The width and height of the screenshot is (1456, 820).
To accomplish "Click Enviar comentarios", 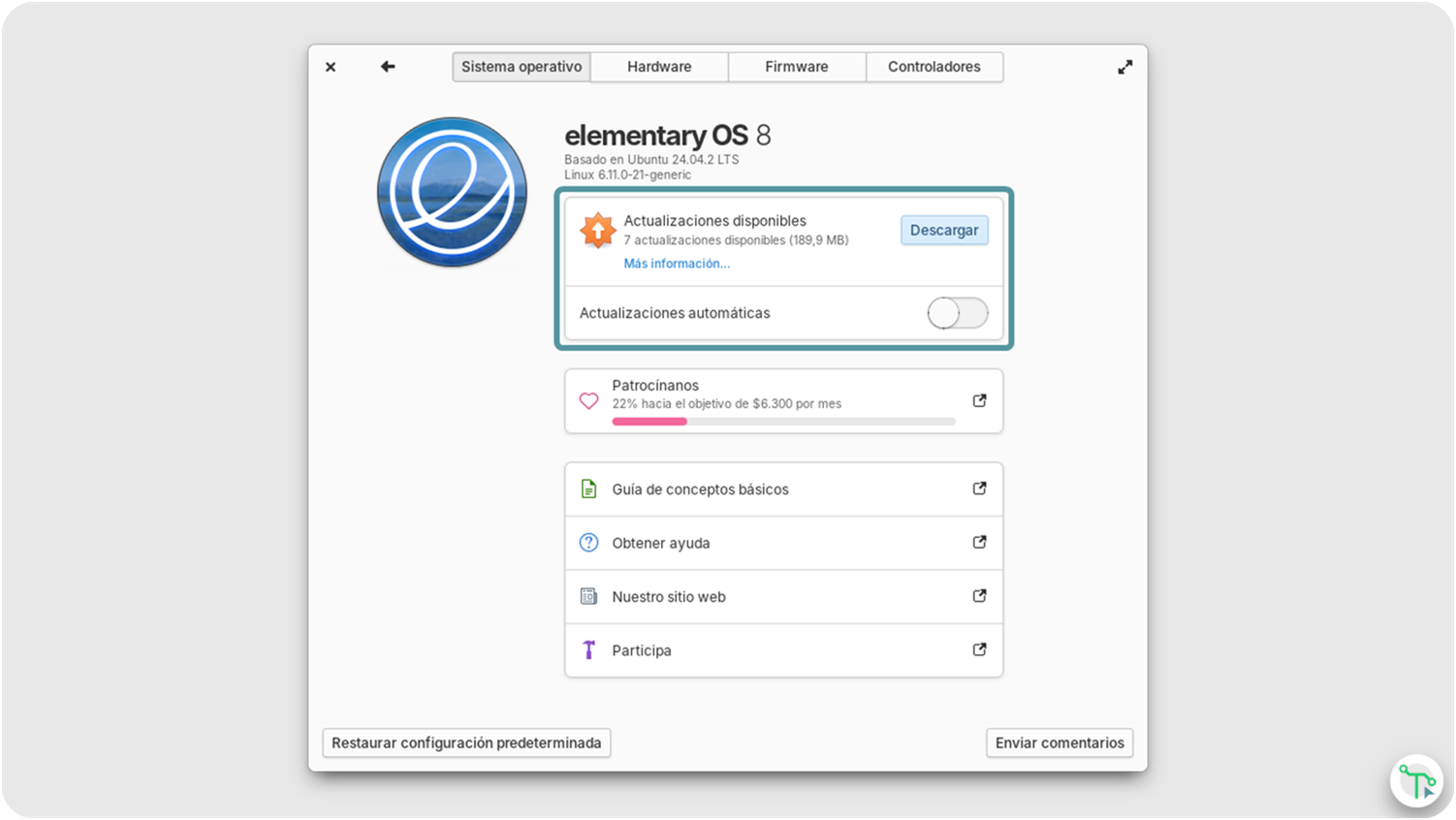I will [1059, 742].
